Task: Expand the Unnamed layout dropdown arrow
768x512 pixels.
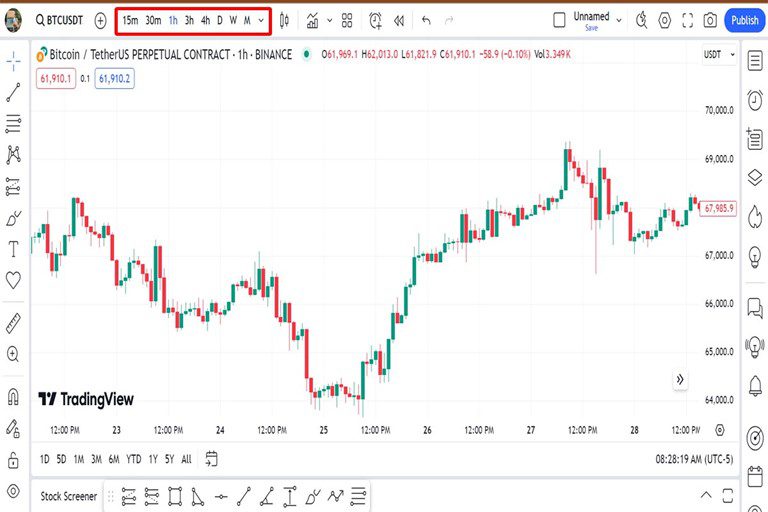Action: pos(619,21)
